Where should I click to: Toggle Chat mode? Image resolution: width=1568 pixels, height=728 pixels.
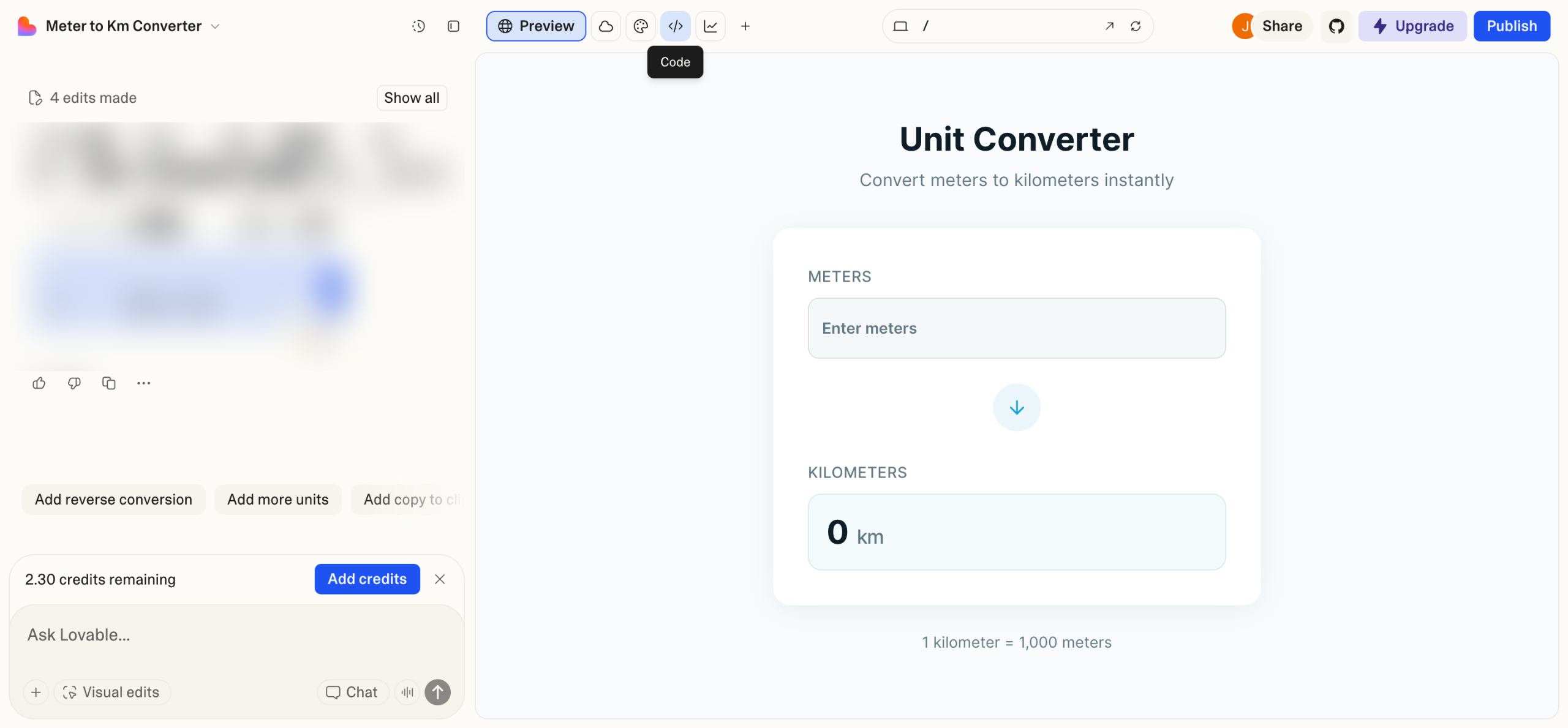point(352,692)
